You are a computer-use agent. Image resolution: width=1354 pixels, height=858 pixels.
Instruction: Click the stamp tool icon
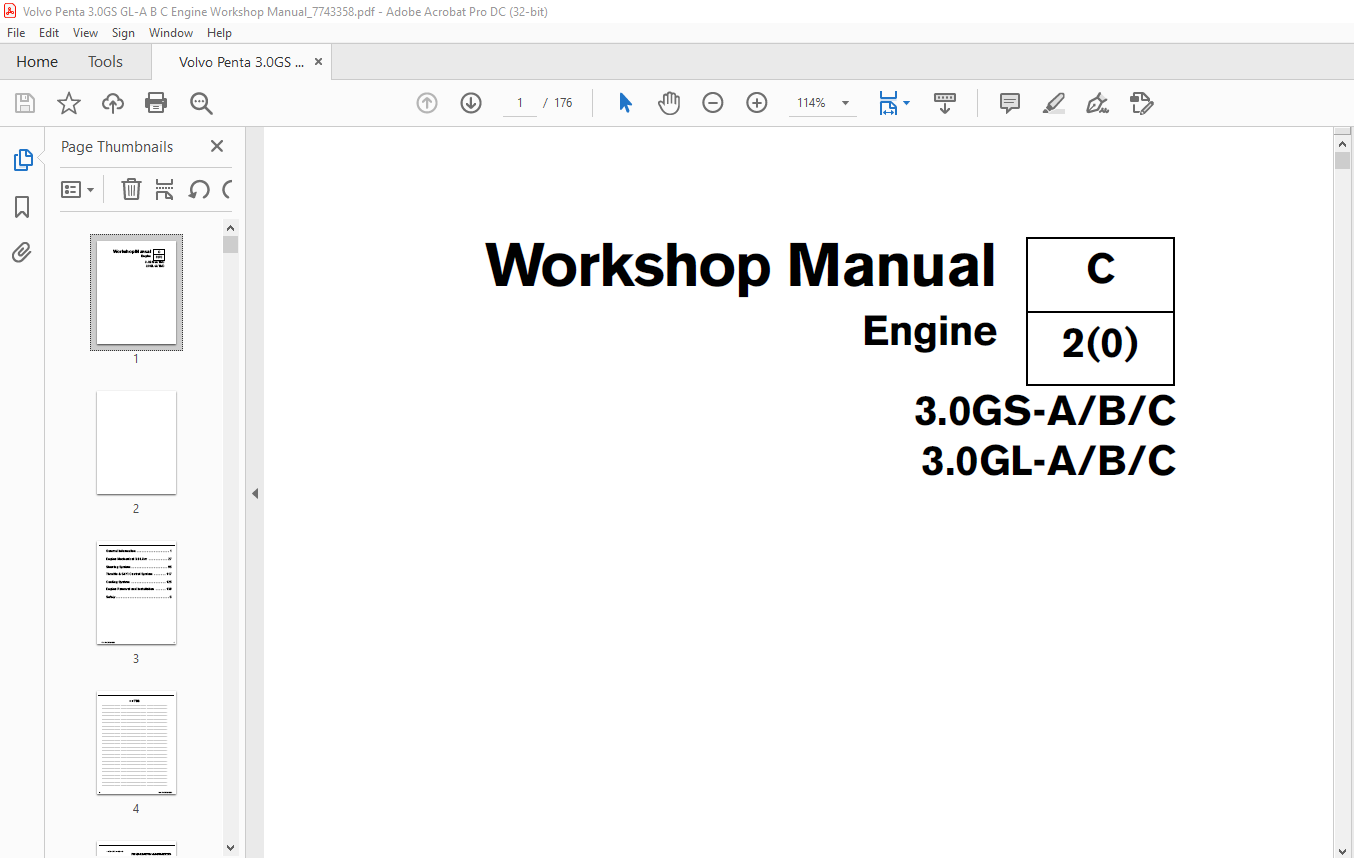point(1141,103)
